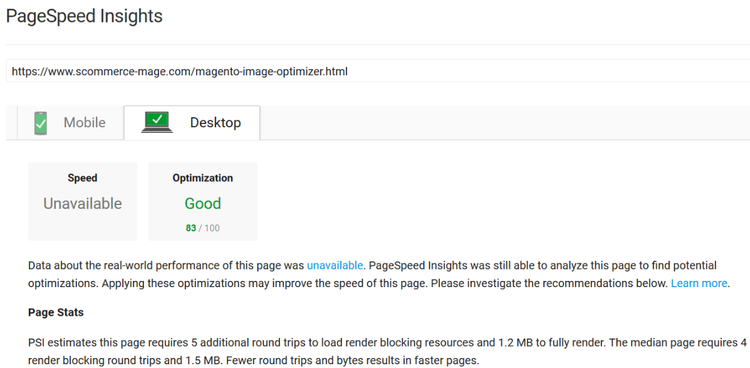
Task: Click the green mobile phone icon
Action: [41, 123]
